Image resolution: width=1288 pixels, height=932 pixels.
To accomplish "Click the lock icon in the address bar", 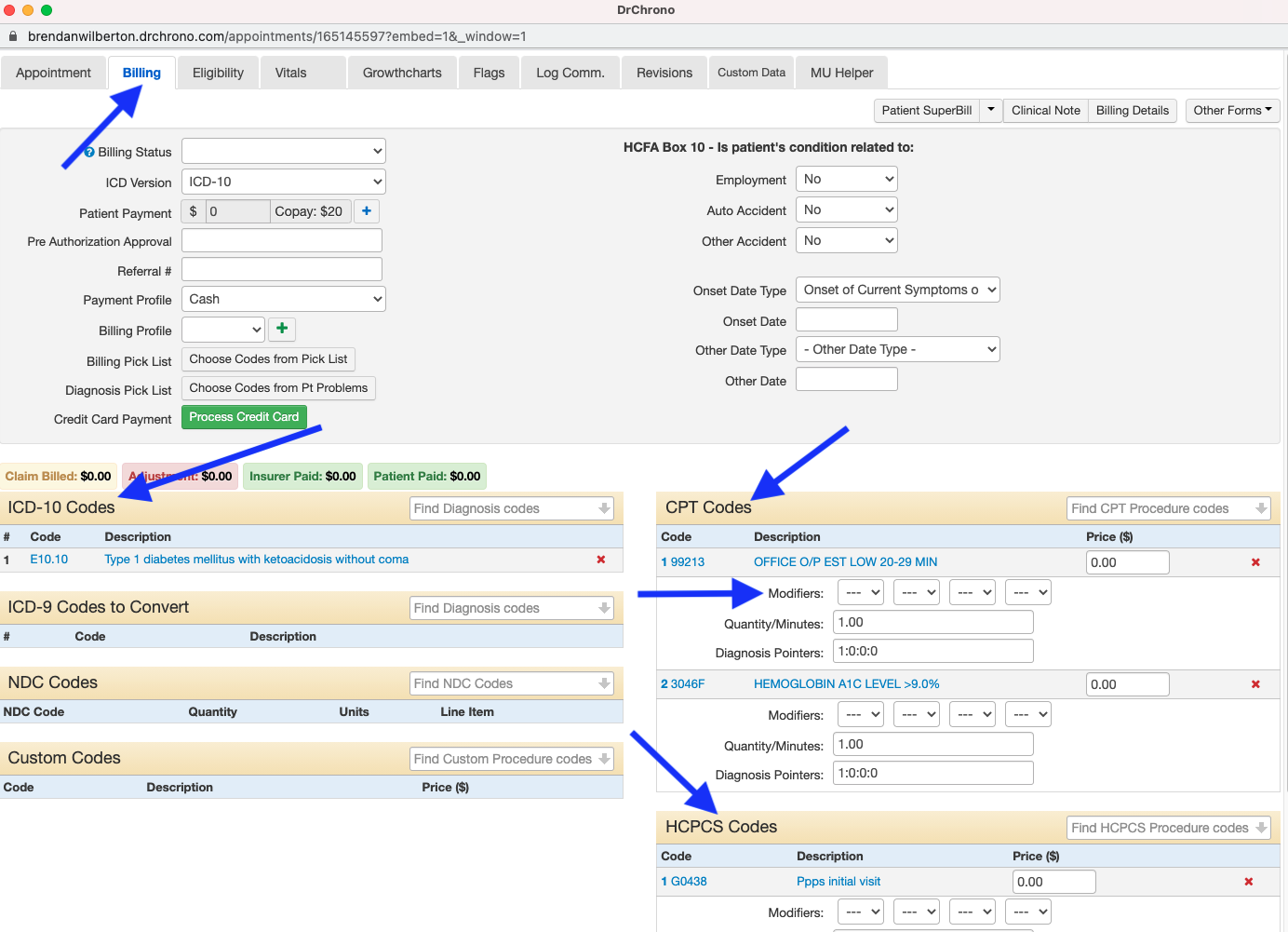I will coord(13,36).
